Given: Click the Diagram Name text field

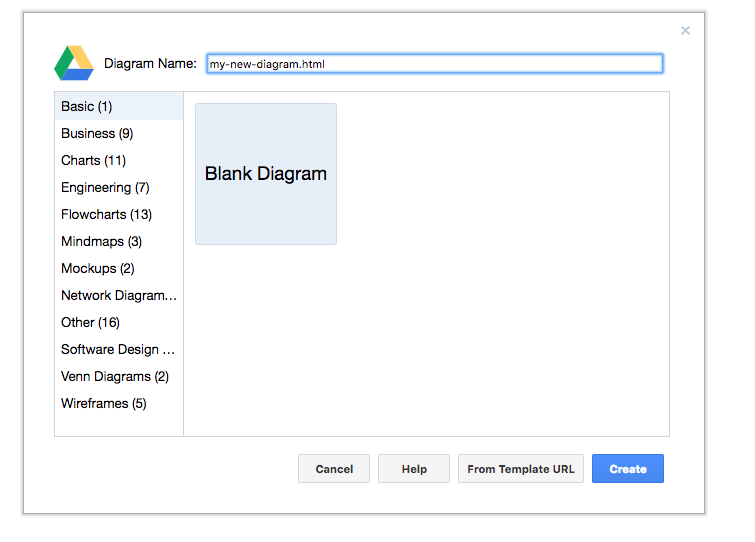Looking at the screenshot, I should [x=434, y=64].
